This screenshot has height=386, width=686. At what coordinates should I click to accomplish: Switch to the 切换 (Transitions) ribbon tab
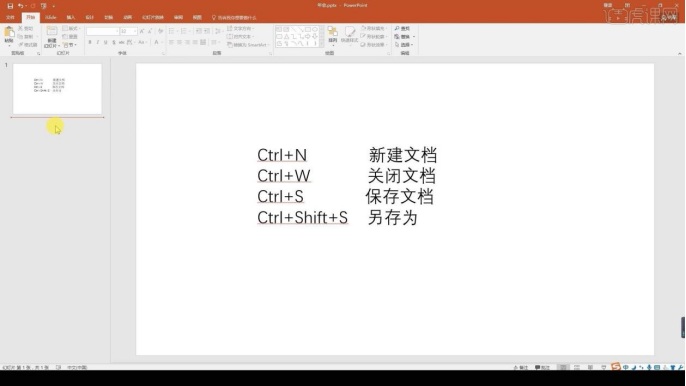[x=108, y=18]
